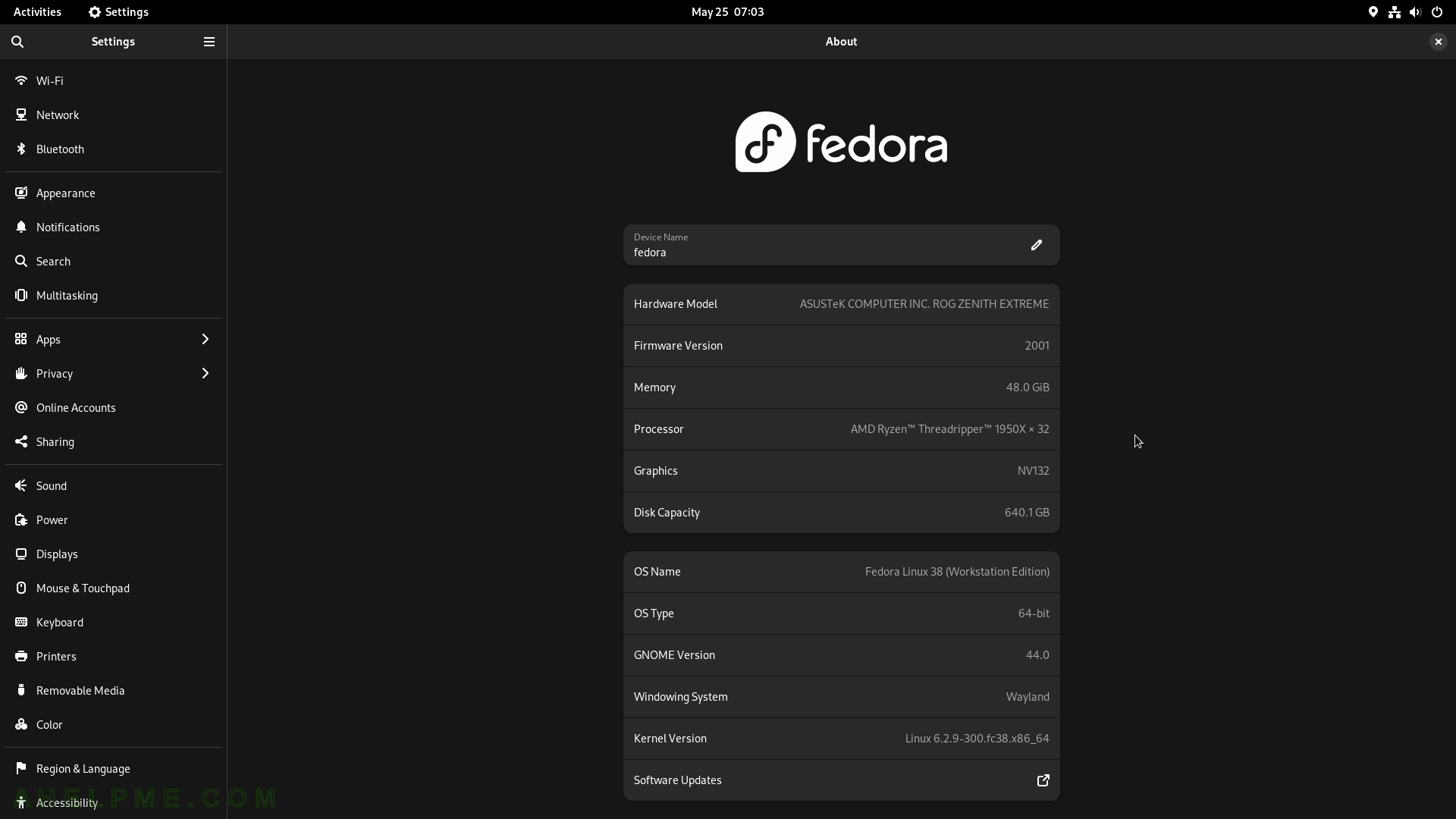
Task: Click the Keyboard icon in sidebar
Action: (x=21, y=622)
